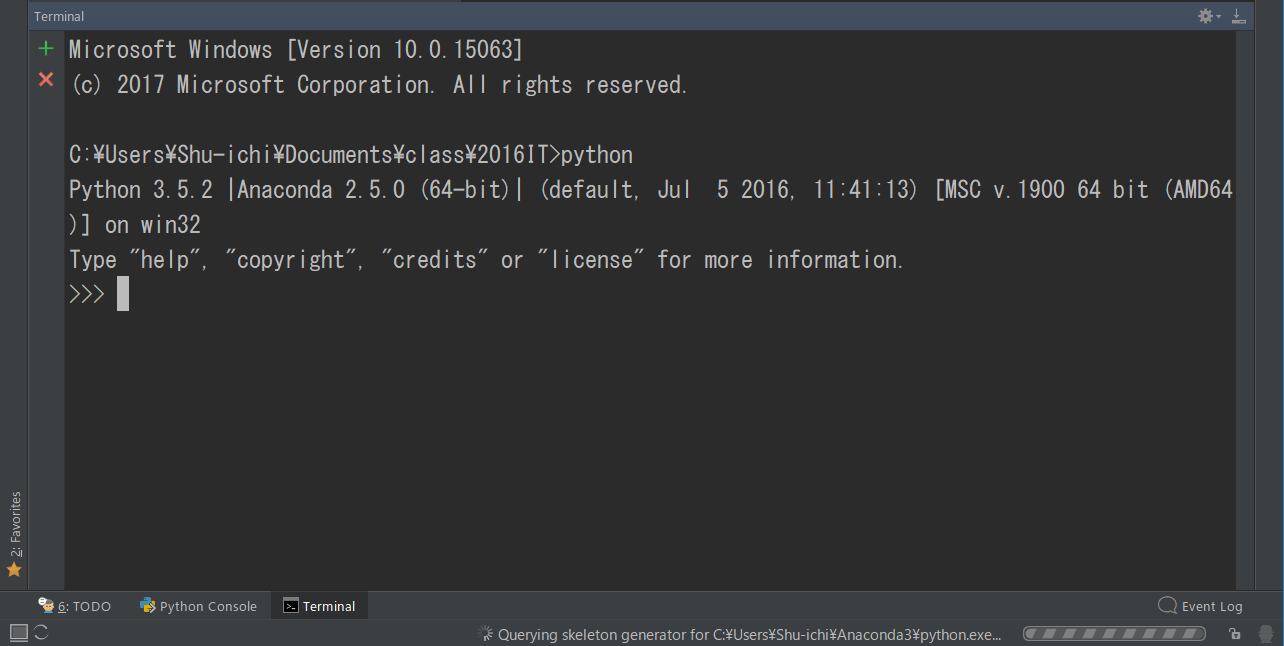
Task: Open the Python Console tab
Action: coord(199,606)
